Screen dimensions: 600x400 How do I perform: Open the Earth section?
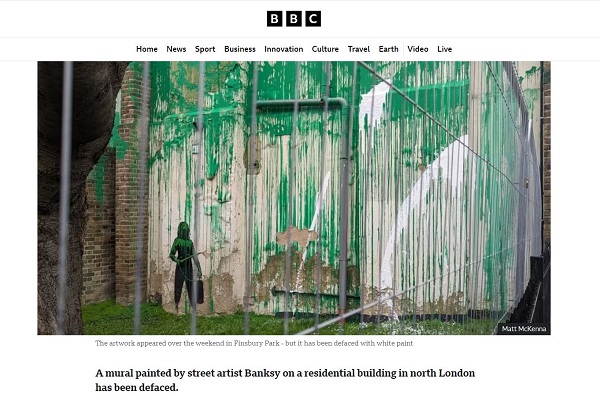pos(388,49)
